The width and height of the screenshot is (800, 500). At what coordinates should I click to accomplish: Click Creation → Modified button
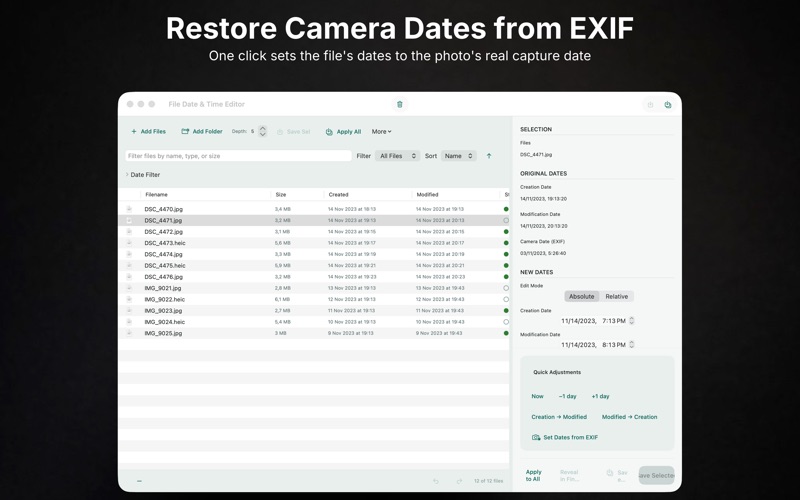point(559,417)
